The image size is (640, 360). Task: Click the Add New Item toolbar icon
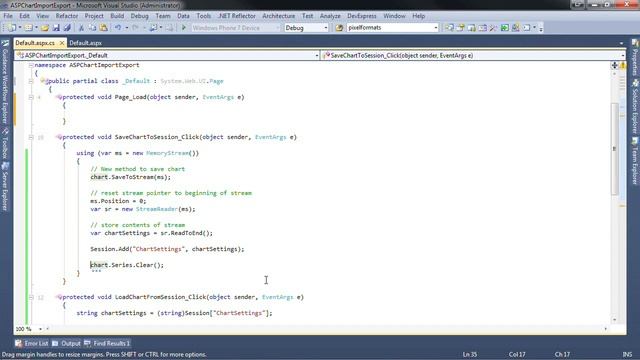[x=28, y=28]
